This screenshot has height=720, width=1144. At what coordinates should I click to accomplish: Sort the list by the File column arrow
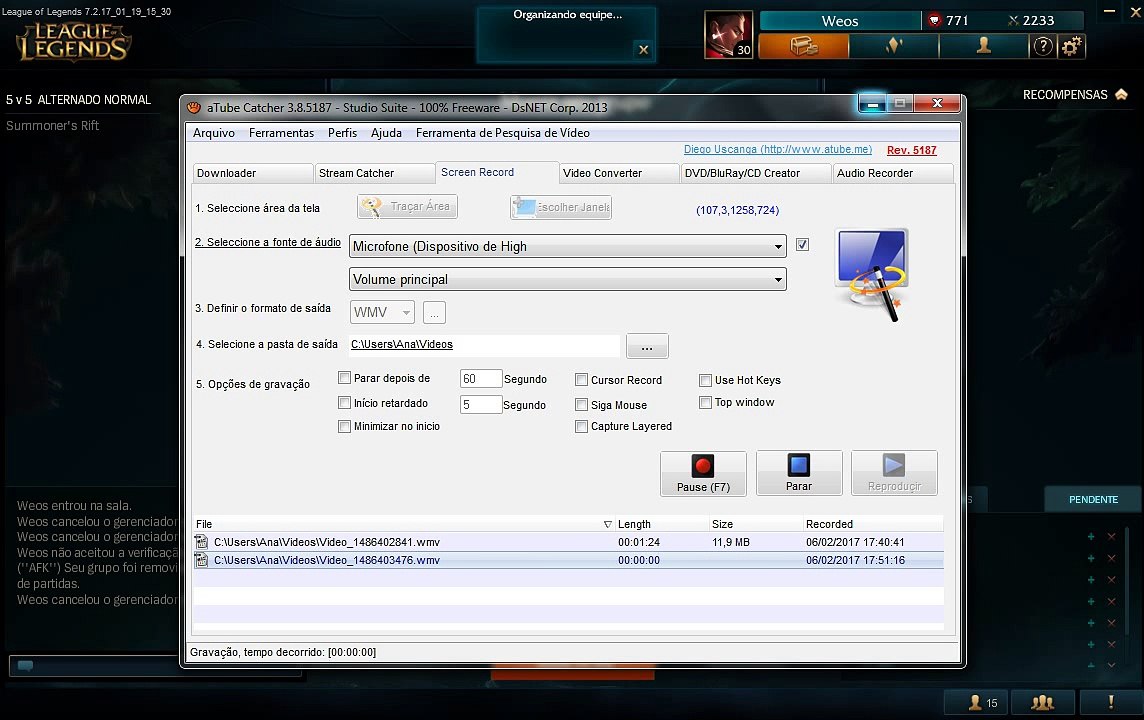(x=608, y=524)
